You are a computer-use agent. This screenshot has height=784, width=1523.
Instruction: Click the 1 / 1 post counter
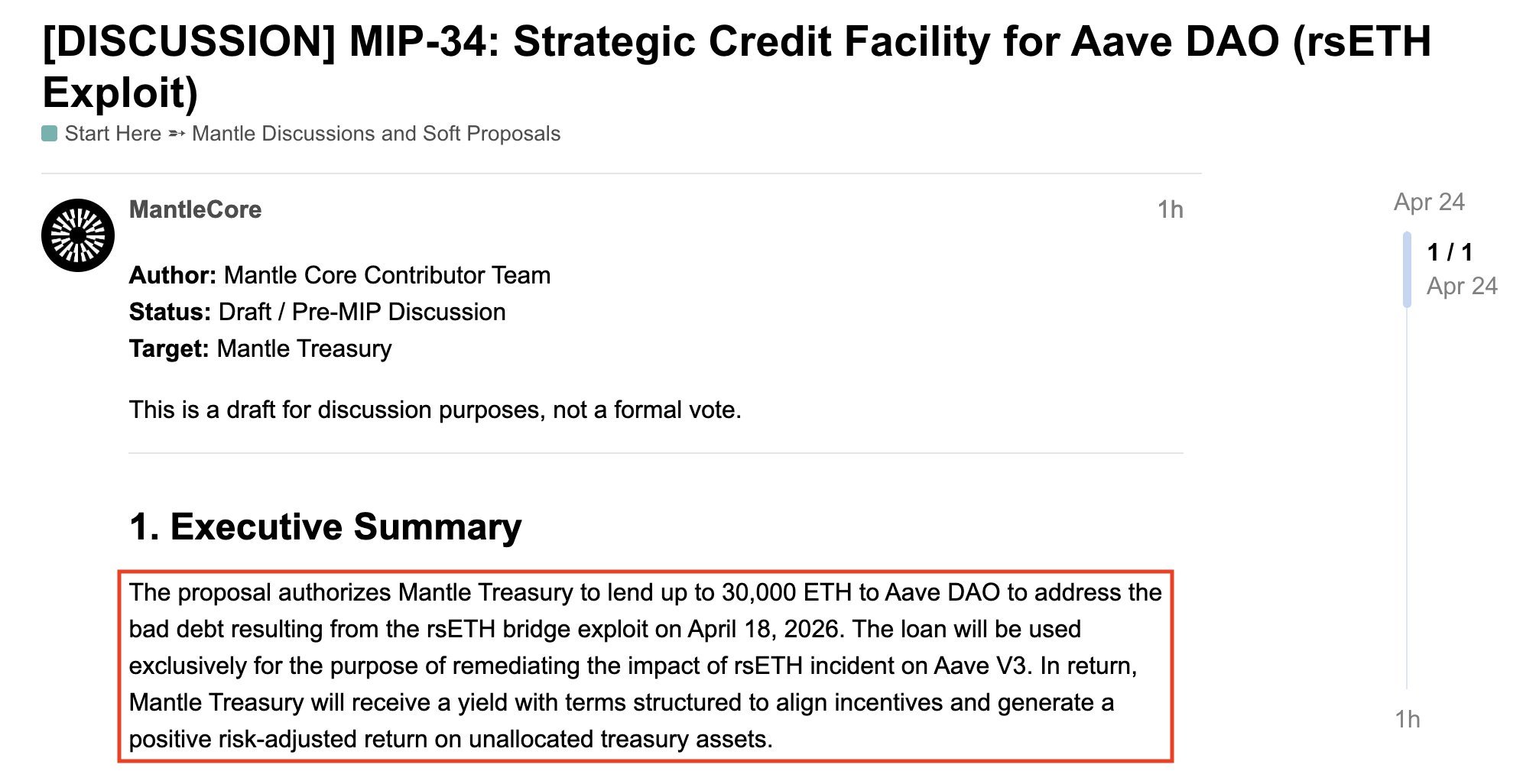pyautogui.click(x=1450, y=252)
